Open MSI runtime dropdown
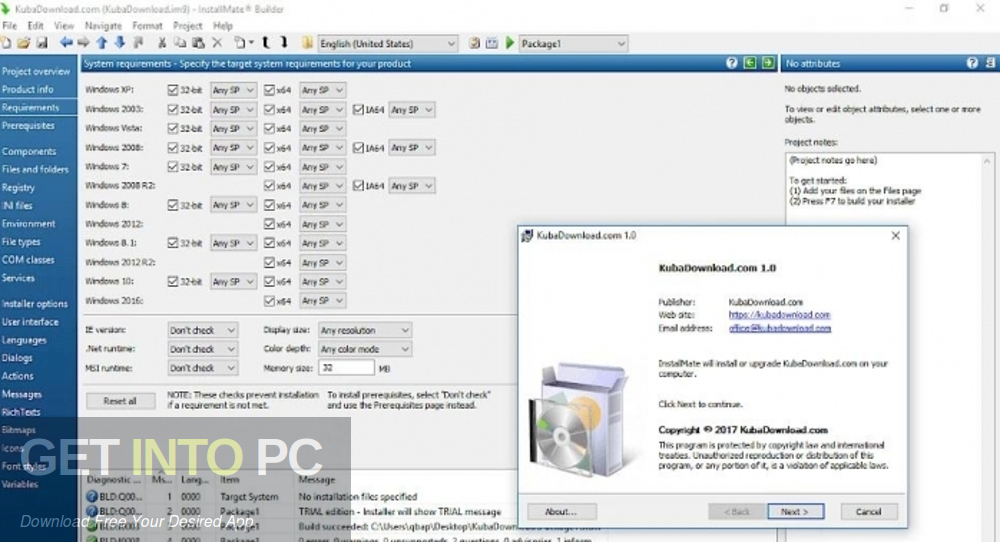 coord(202,368)
